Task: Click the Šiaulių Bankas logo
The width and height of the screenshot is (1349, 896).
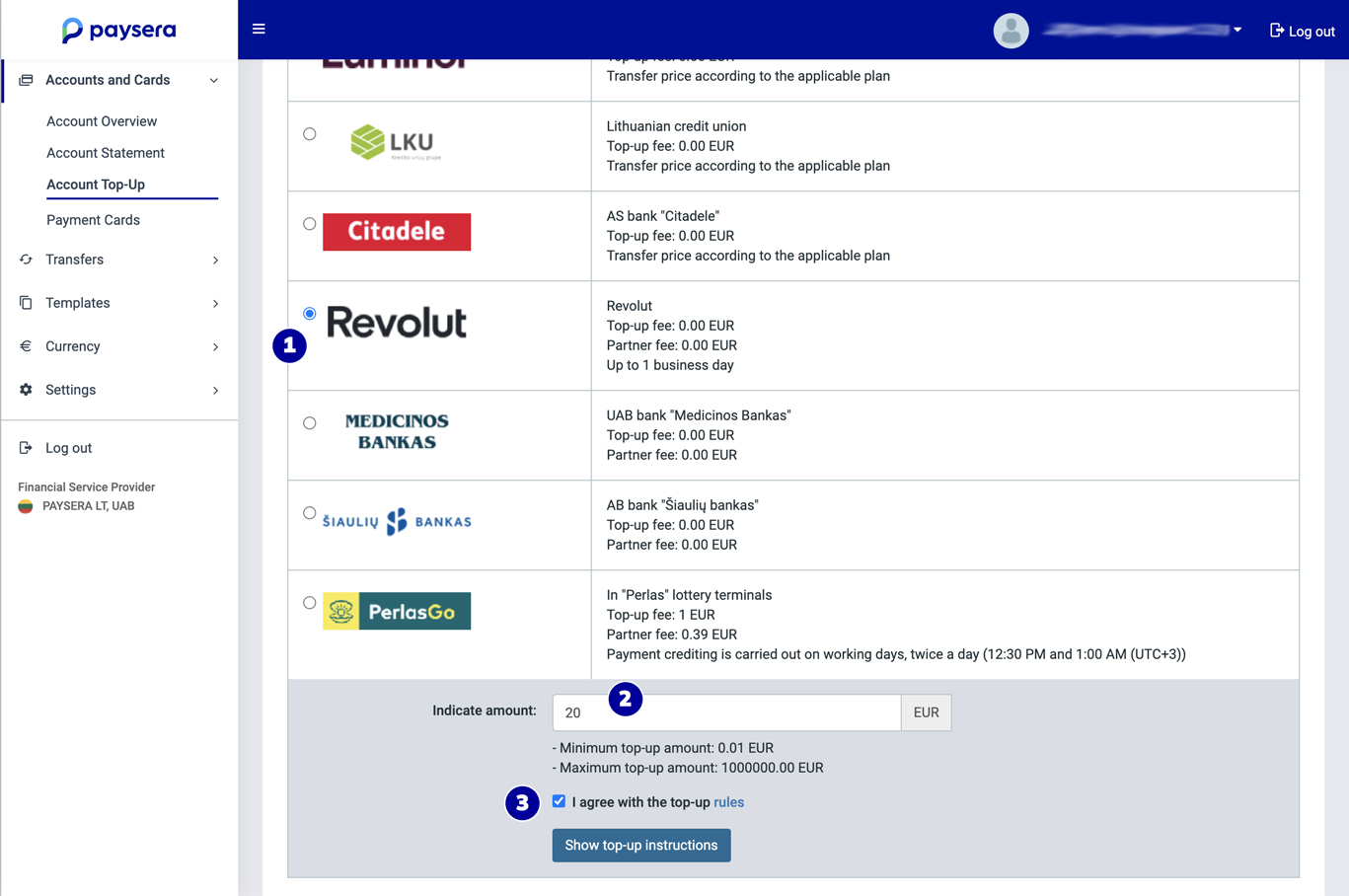Action: pos(397,521)
